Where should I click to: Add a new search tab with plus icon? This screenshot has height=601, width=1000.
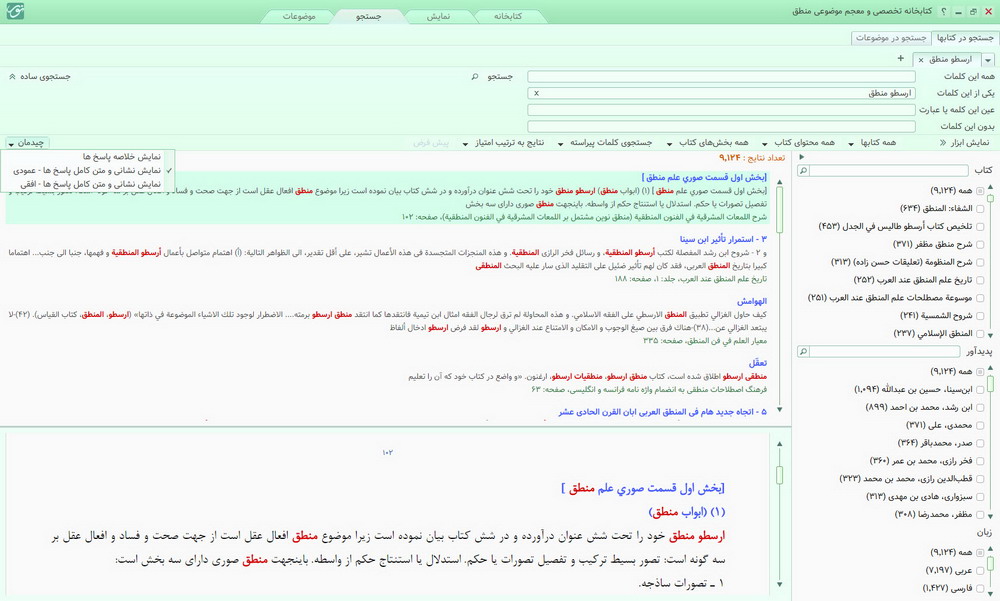tap(901, 59)
